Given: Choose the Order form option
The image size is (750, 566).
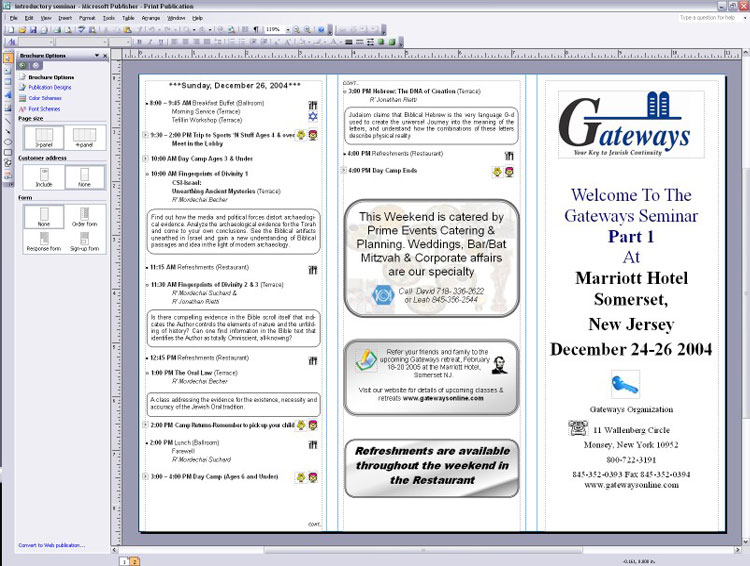Looking at the screenshot, I should 85,217.
